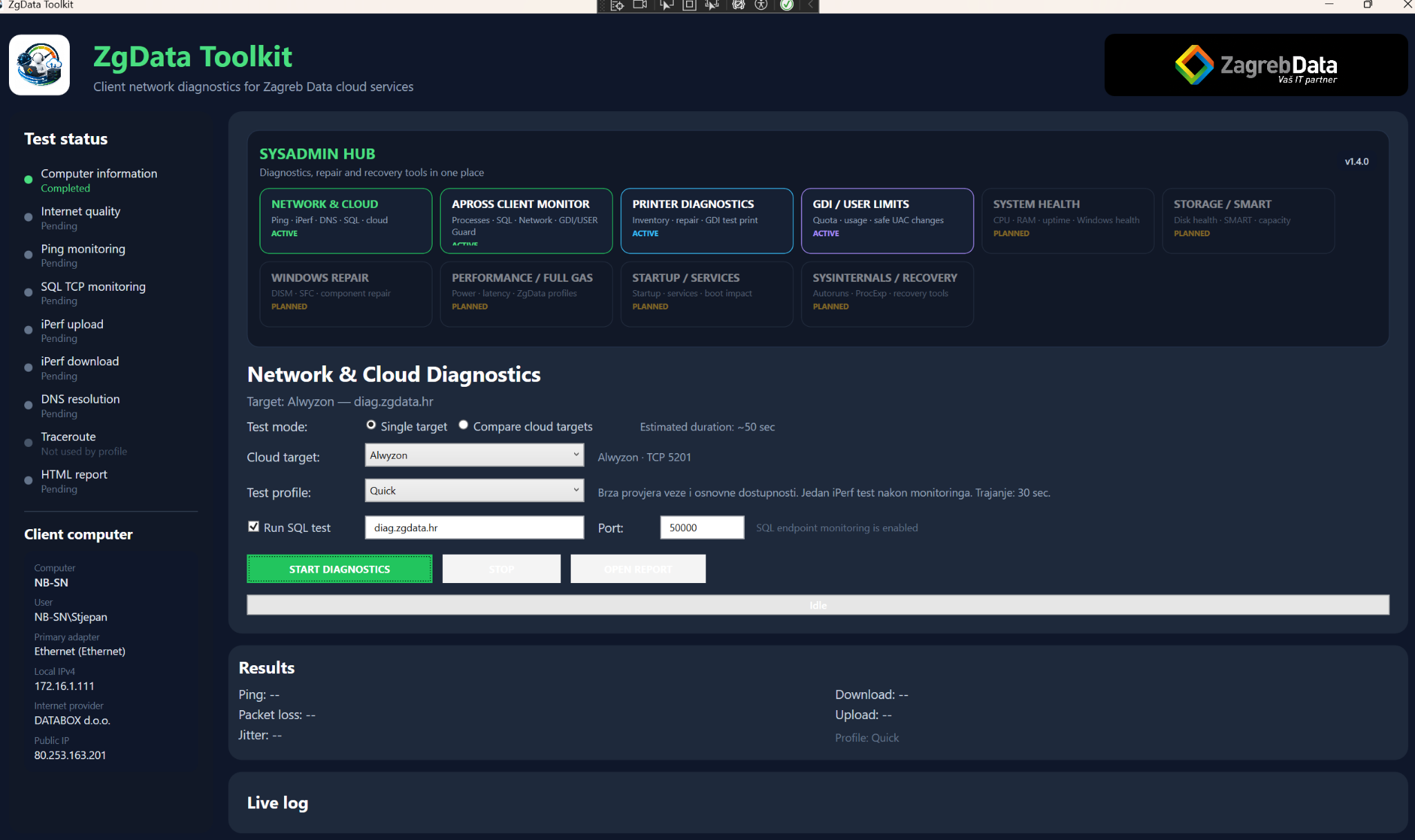The image size is (1415, 840).
Task: Click status dot next to iPerf download
Action: click(28, 367)
